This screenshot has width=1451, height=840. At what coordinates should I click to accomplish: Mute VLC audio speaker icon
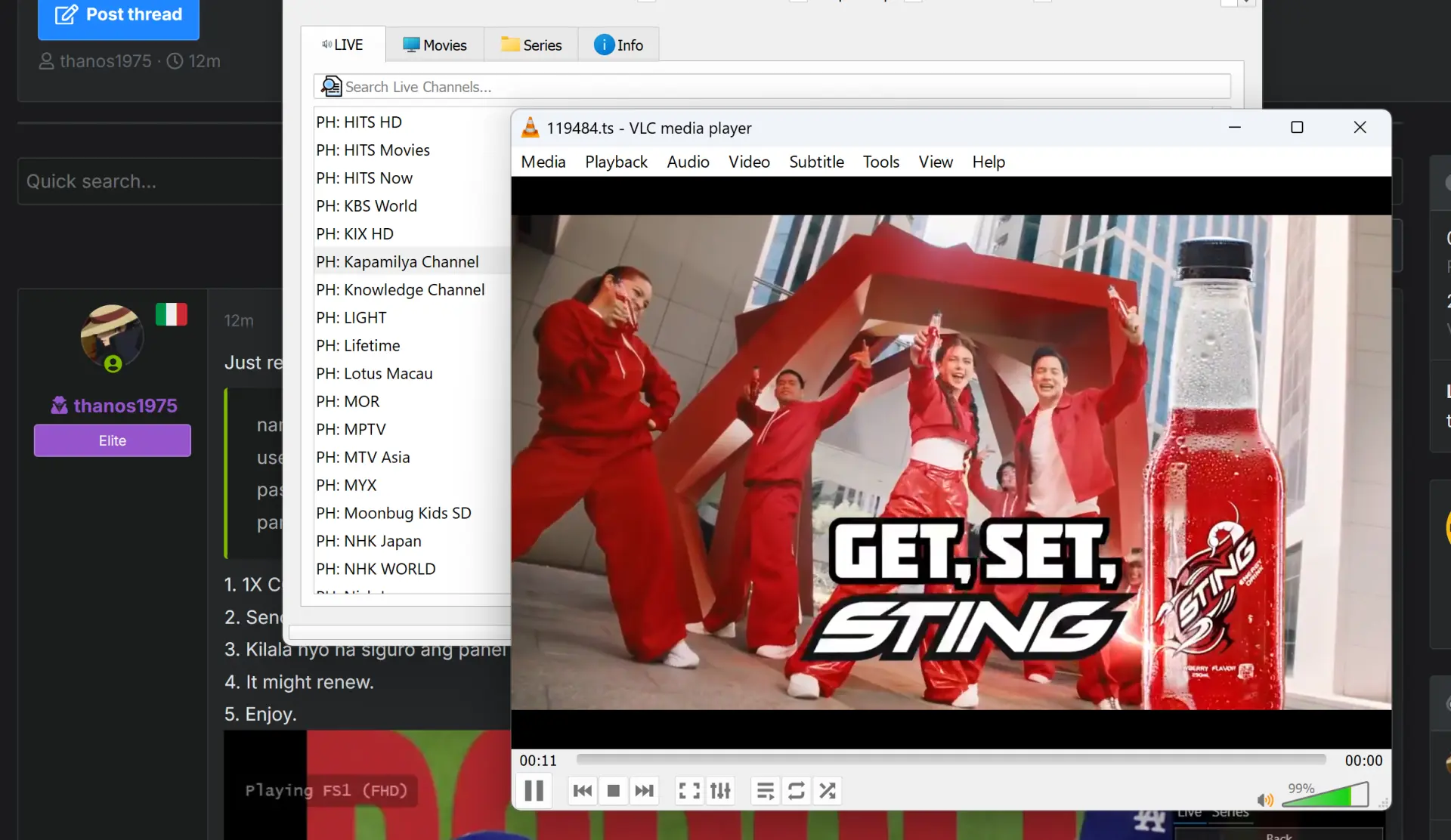pyautogui.click(x=1265, y=799)
